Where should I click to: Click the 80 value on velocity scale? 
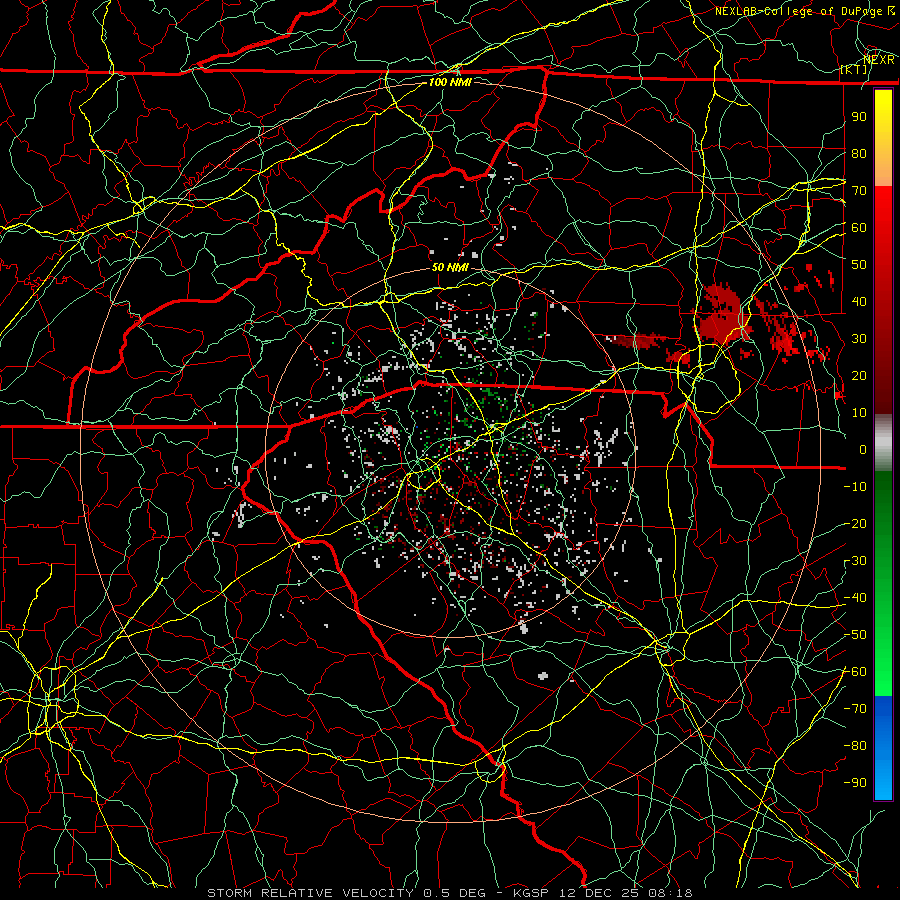coord(859,153)
